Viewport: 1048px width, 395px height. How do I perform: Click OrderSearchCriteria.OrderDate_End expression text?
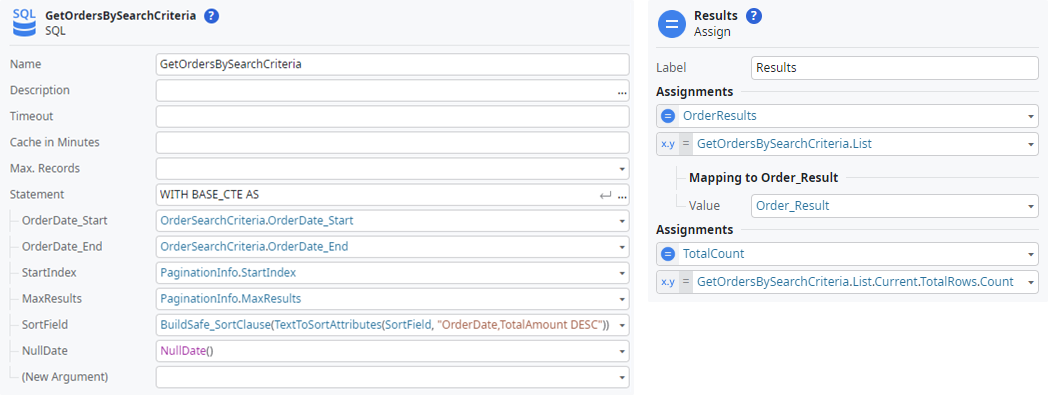(254, 247)
